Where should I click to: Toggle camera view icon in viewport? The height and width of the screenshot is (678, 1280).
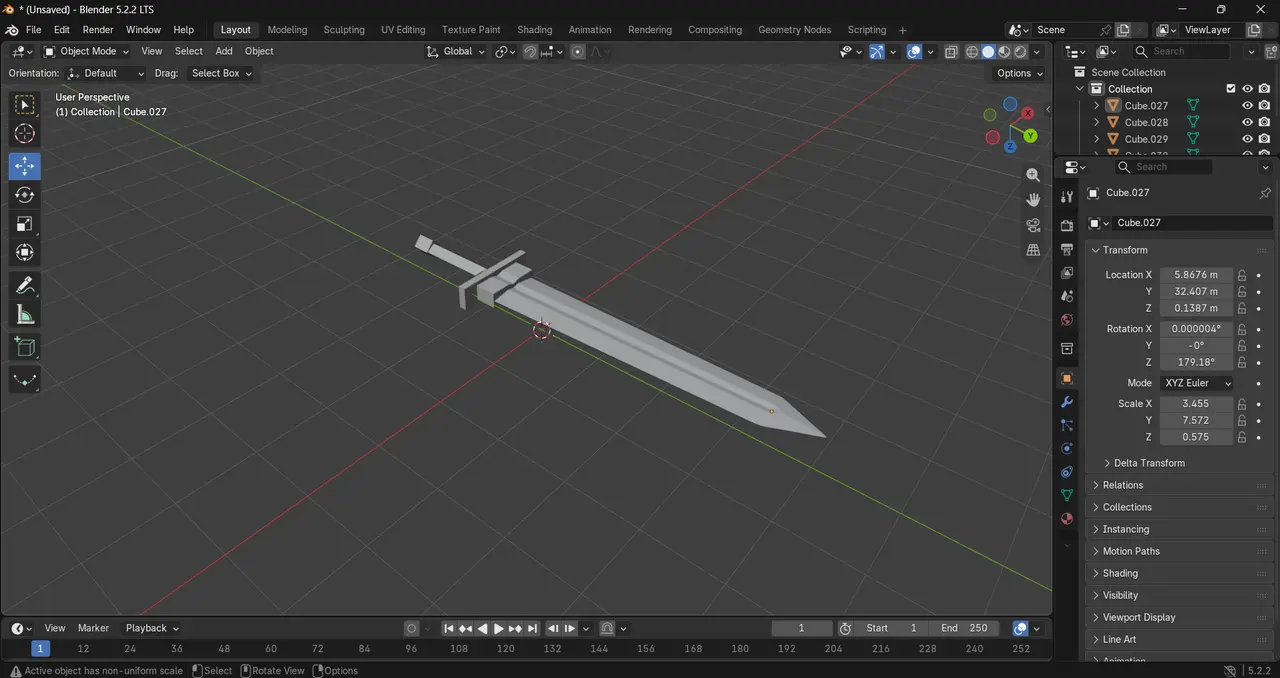[1033, 225]
